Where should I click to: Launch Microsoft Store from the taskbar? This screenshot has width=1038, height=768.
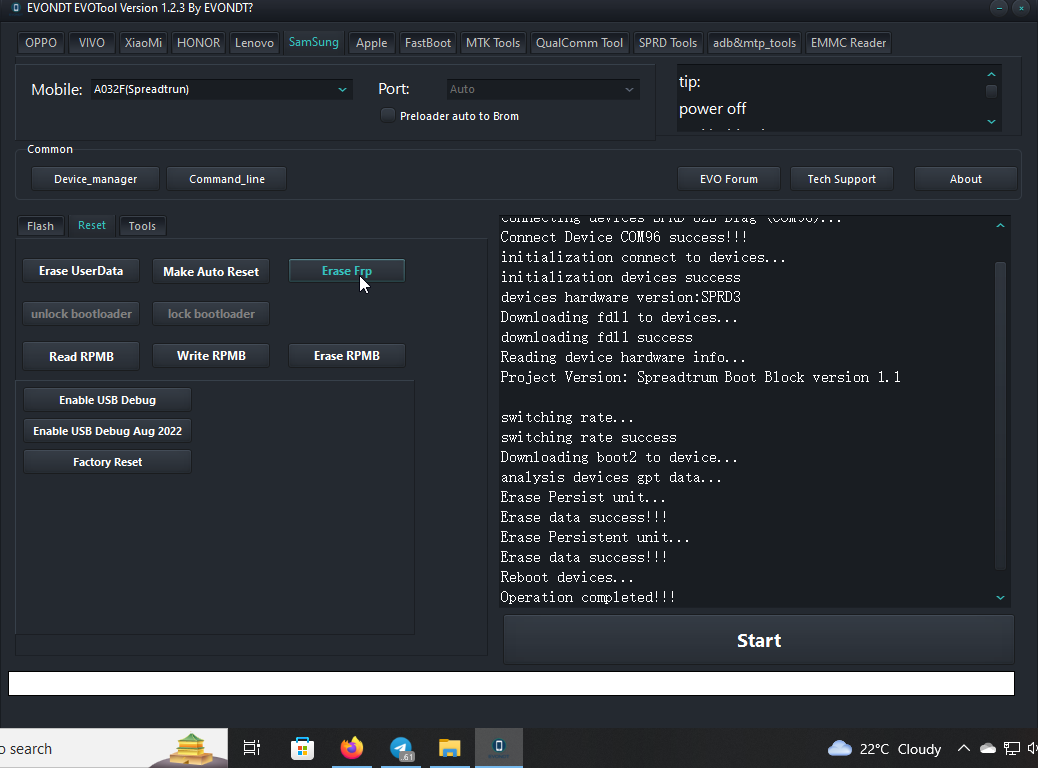point(302,748)
